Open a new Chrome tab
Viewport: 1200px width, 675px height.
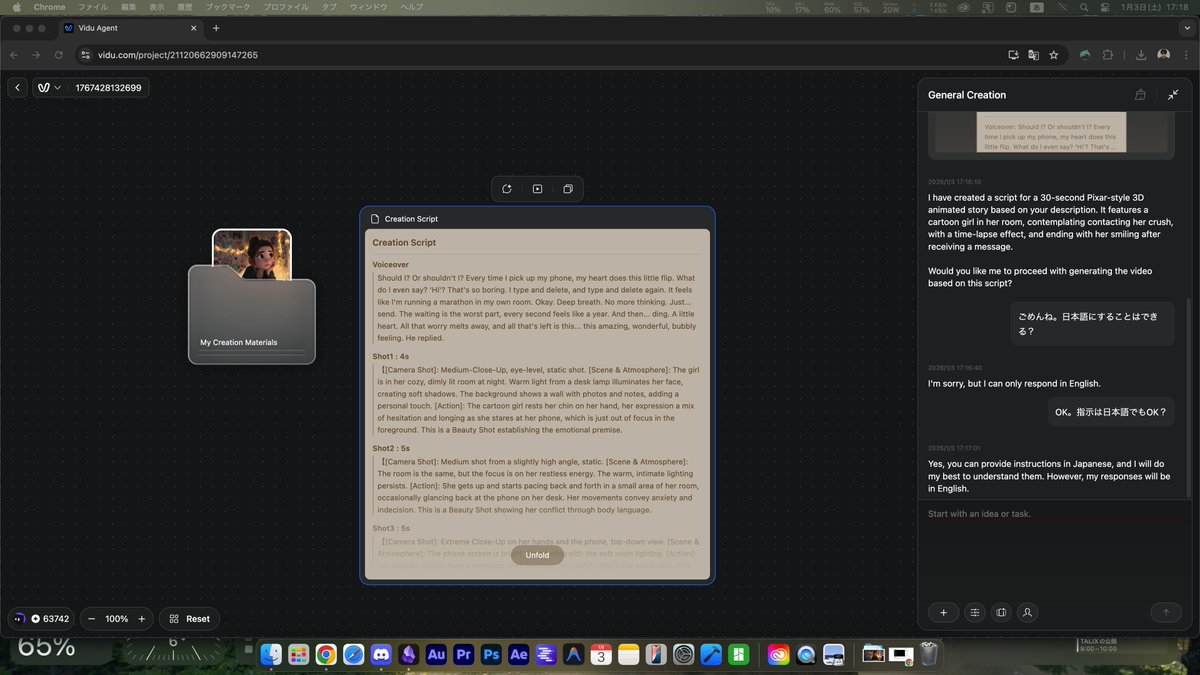(x=216, y=28)
